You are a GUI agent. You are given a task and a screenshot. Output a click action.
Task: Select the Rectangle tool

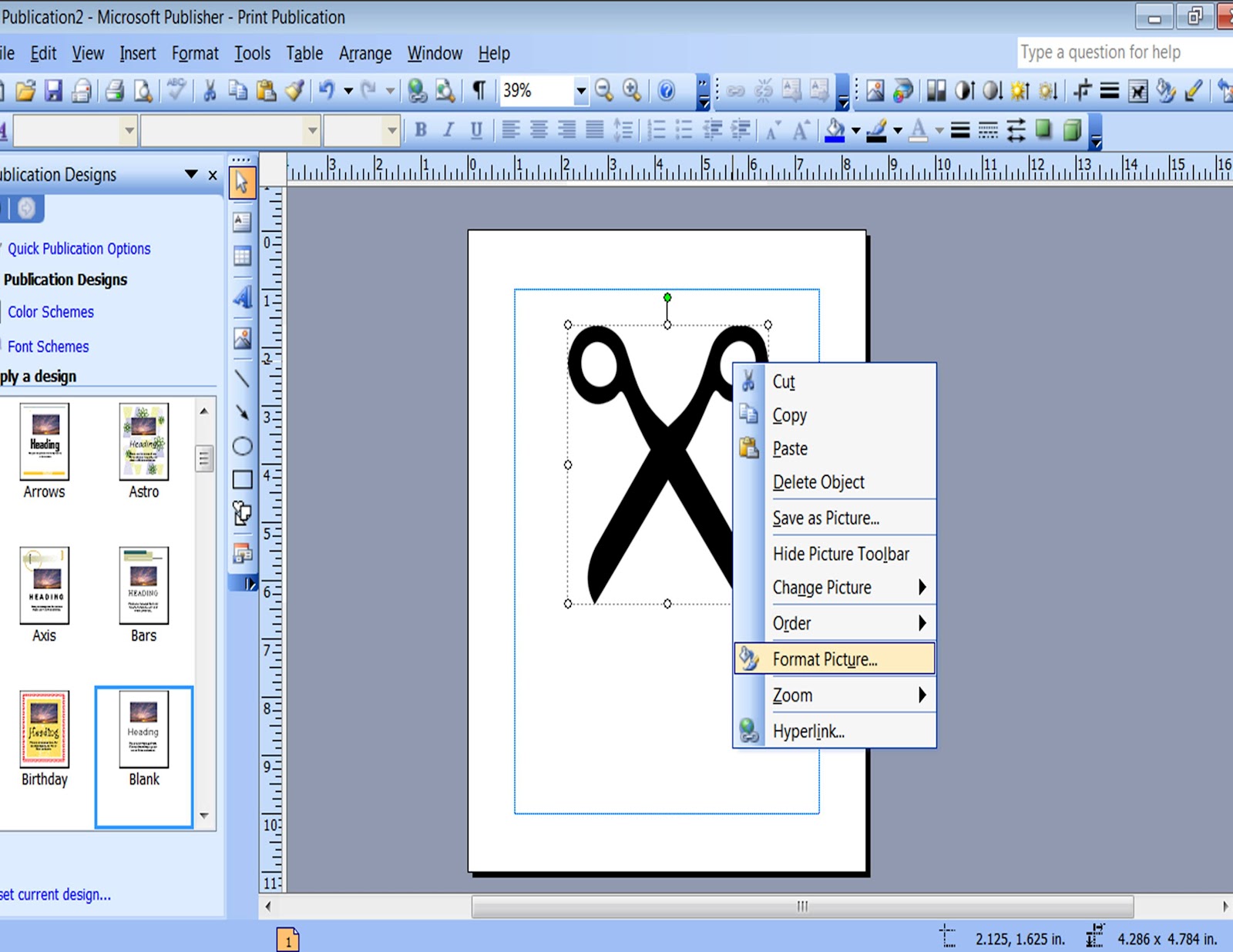point(241,478)
